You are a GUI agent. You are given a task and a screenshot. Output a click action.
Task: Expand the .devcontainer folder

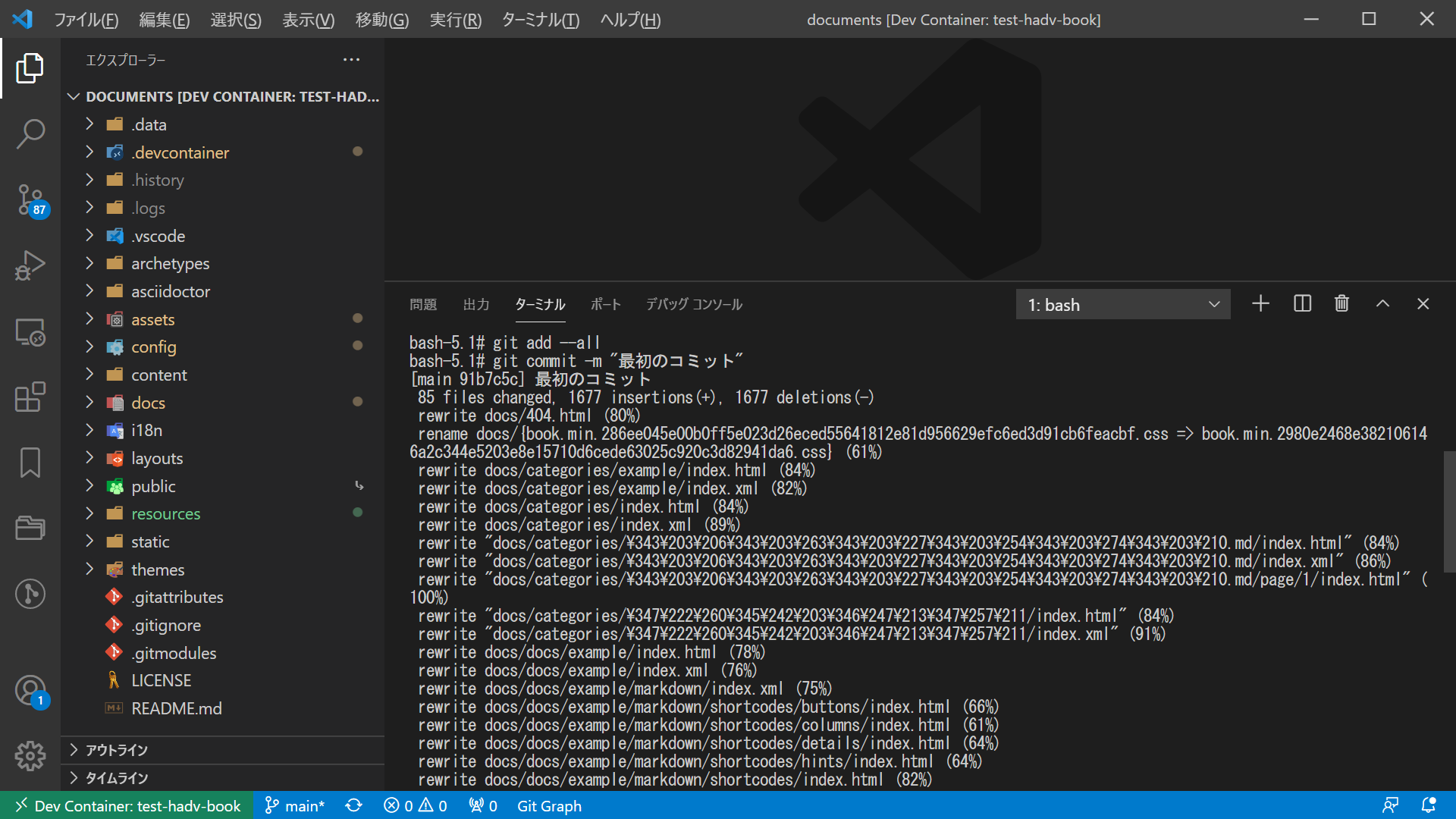(222, 152)
